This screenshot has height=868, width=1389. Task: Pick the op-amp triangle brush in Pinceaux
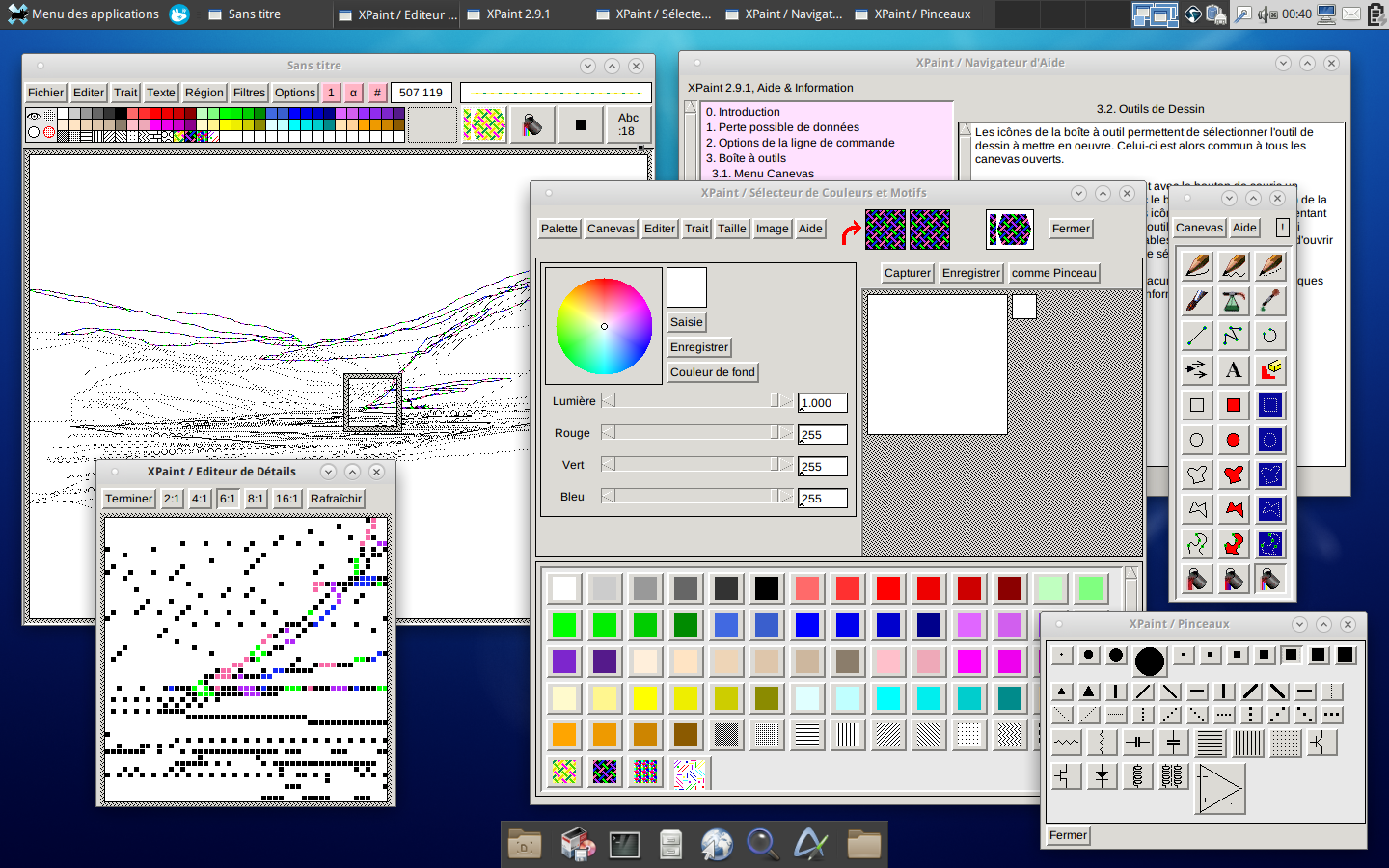[x=1221, y=789]
